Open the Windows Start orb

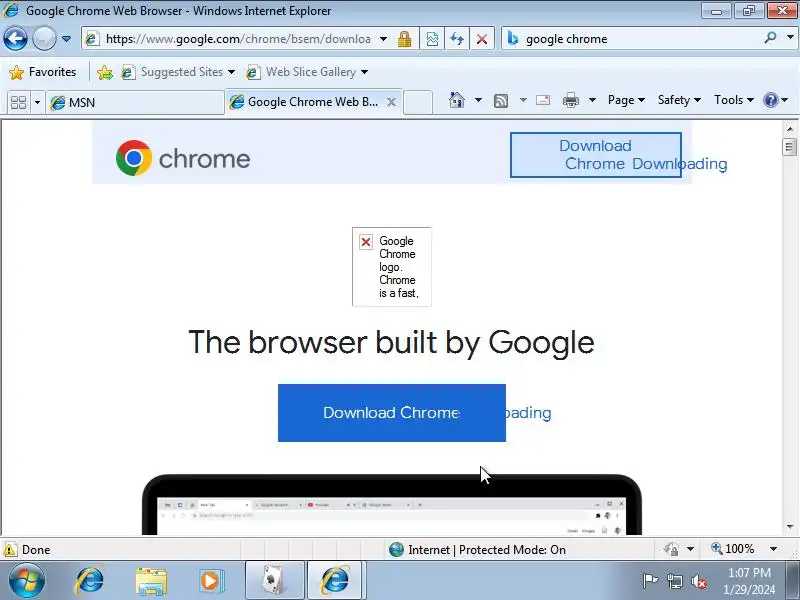(27, 581)
